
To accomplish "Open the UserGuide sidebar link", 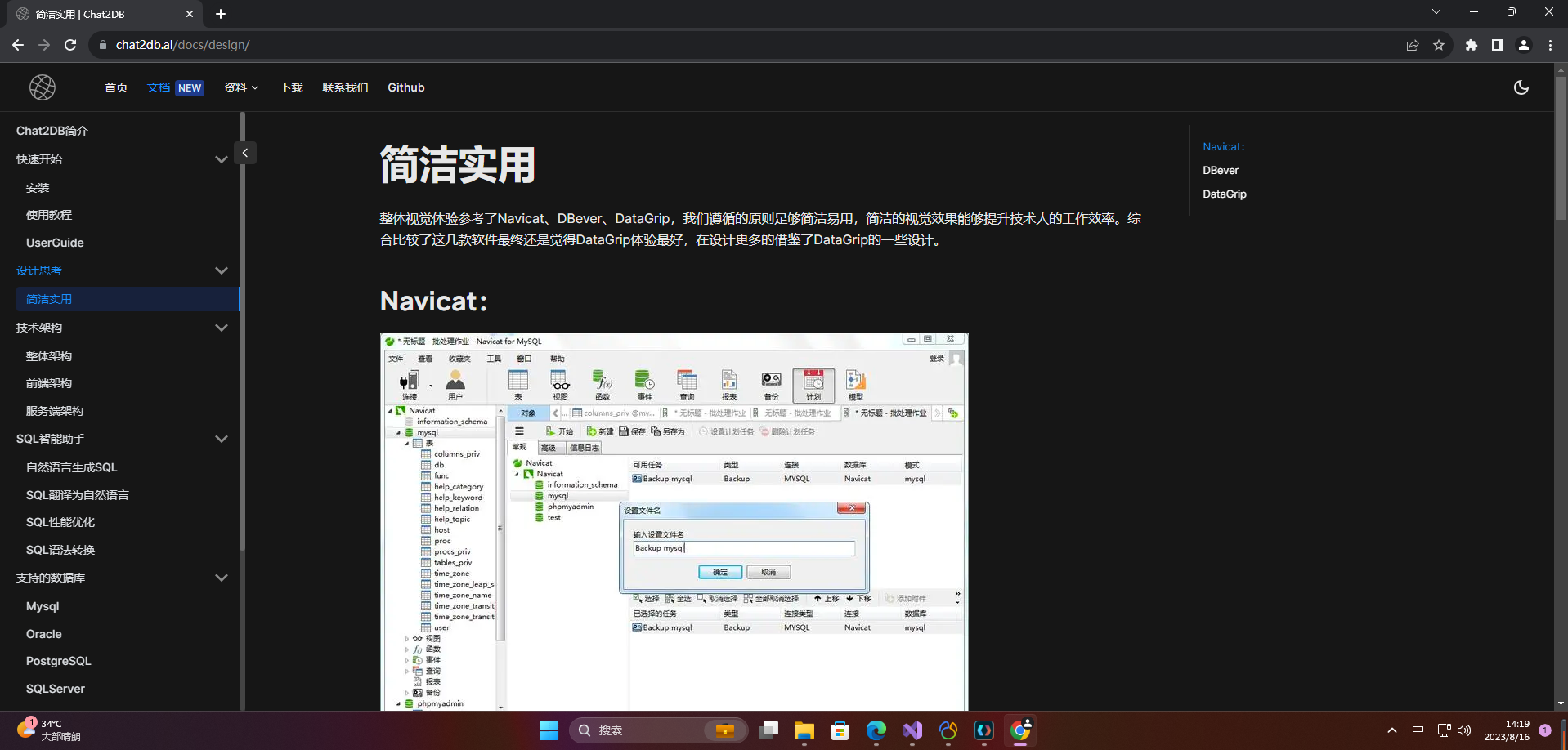I will (x=55, y=243).
